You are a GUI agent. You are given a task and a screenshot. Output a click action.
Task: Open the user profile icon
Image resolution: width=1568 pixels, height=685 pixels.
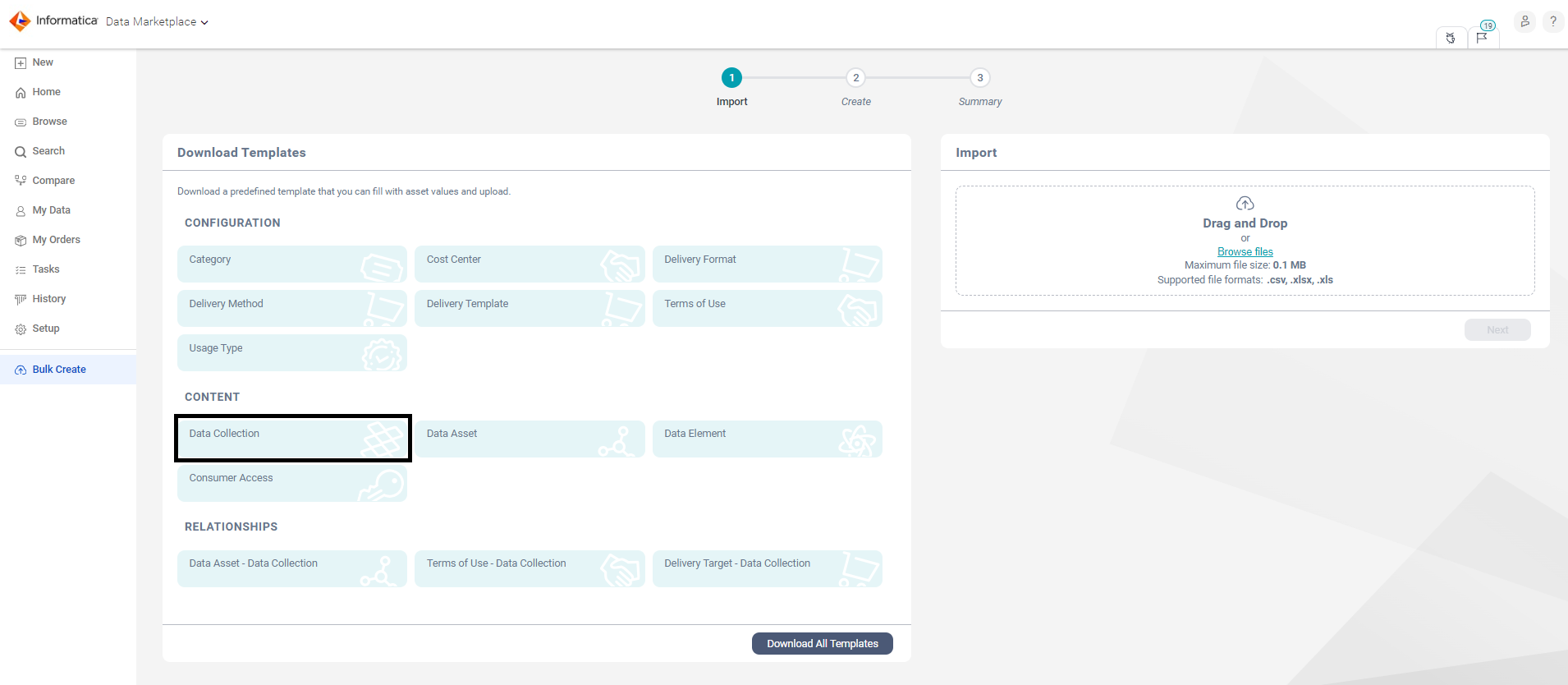point(1524,21)
